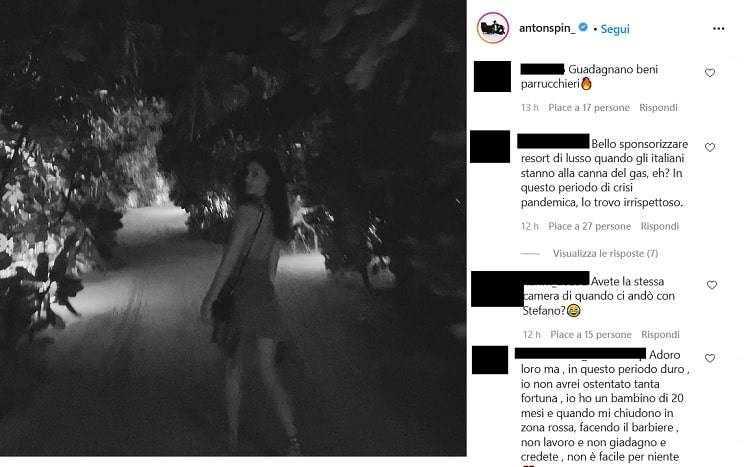View likes 'Piace a 15 persone'
The image size is (750, 467).
pyautogui.click(x=591, y=334)
